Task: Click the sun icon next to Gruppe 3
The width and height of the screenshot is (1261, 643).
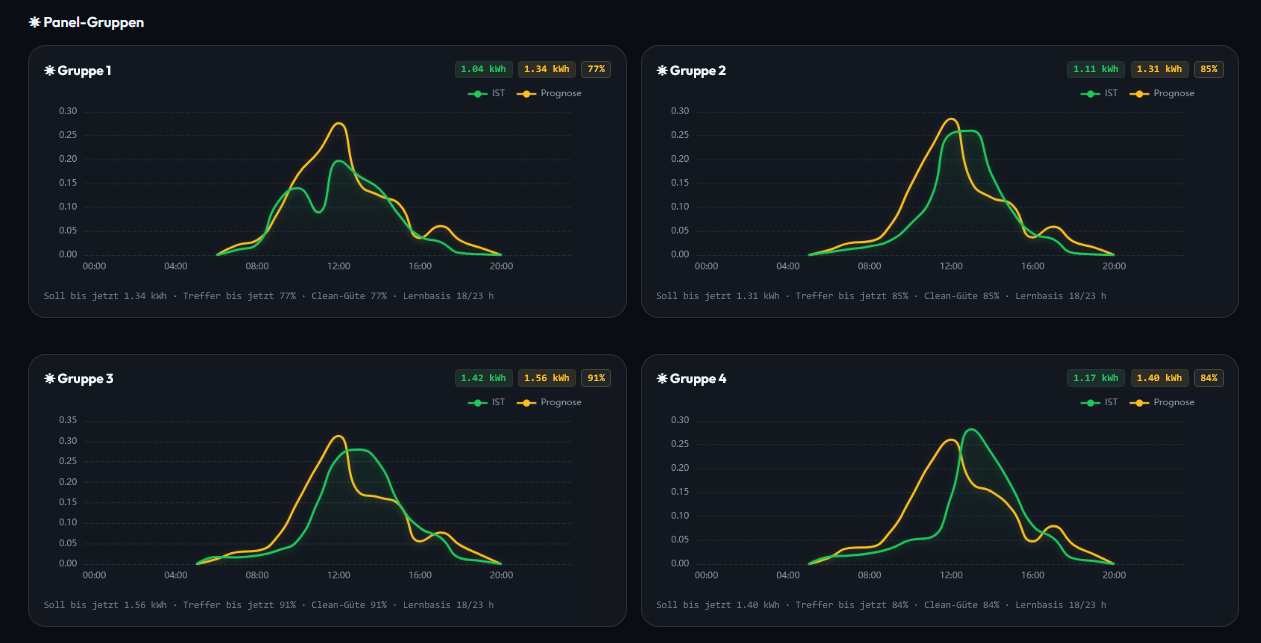Action: pos(49,379)
